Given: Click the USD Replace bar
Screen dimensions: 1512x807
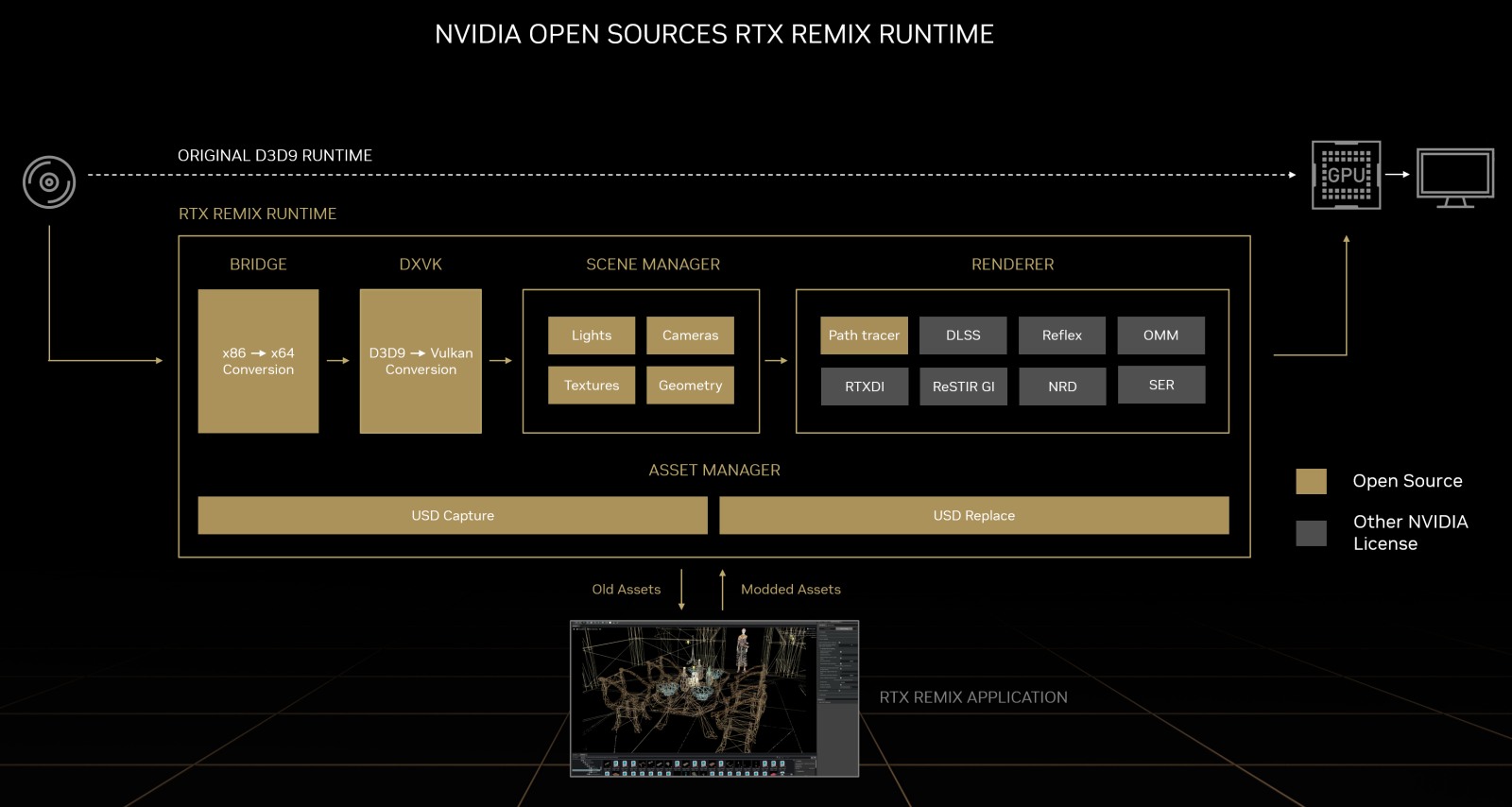Looking at the screenshot, I should click(974, 515).
